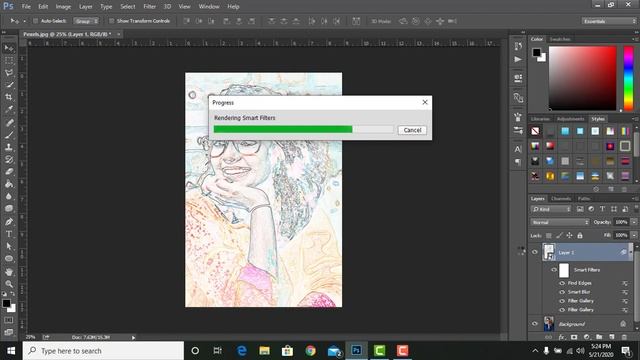Screen dimensions: 640x360
Task: Select the Rectangular Marquee tool
Action: 9,60
